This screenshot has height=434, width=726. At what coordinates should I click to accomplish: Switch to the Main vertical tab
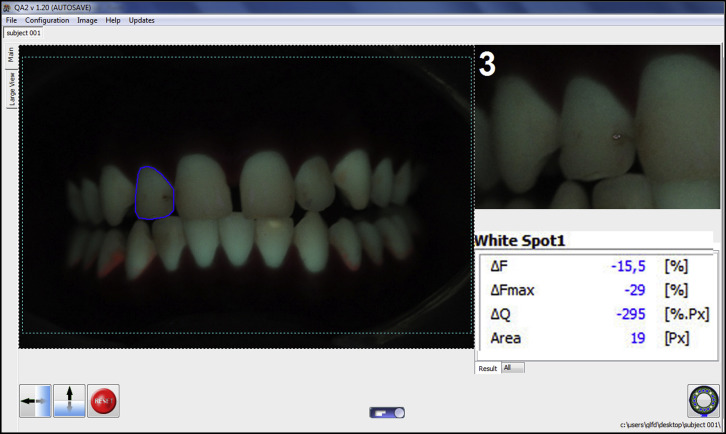pos(11,54)
